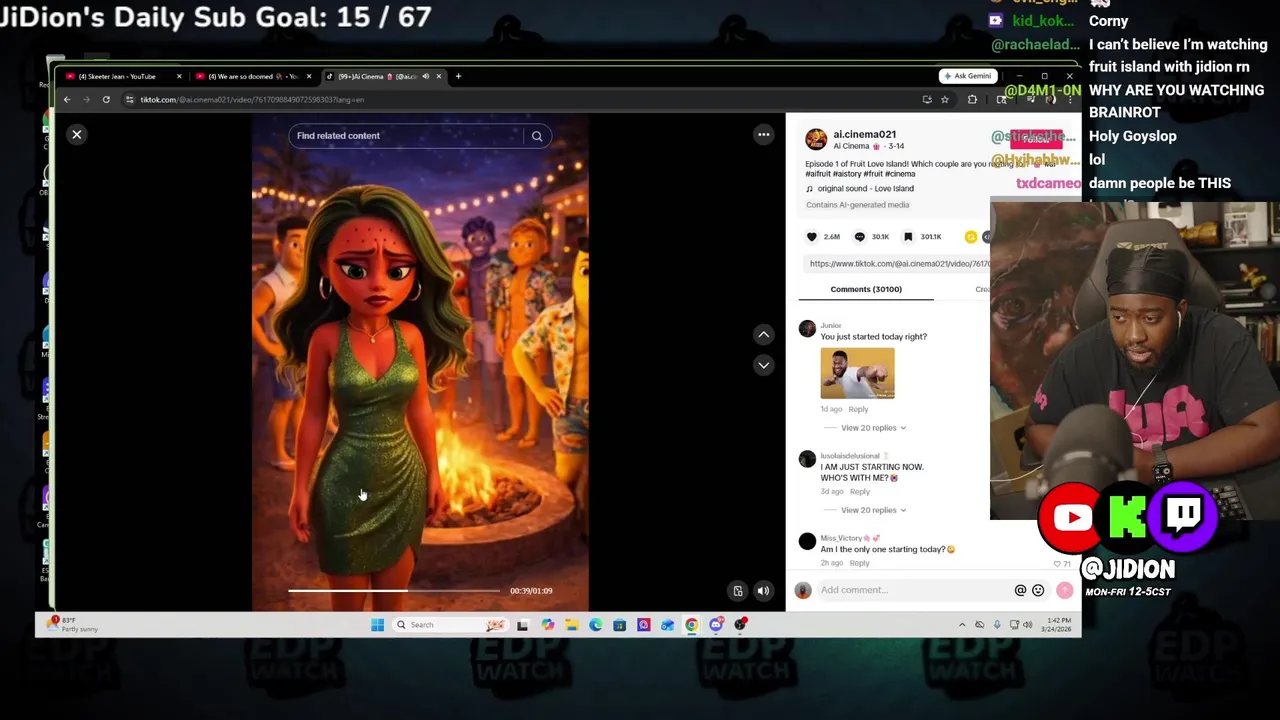
Task: Seek on the video progress bar
Action: tap(394, 591)
